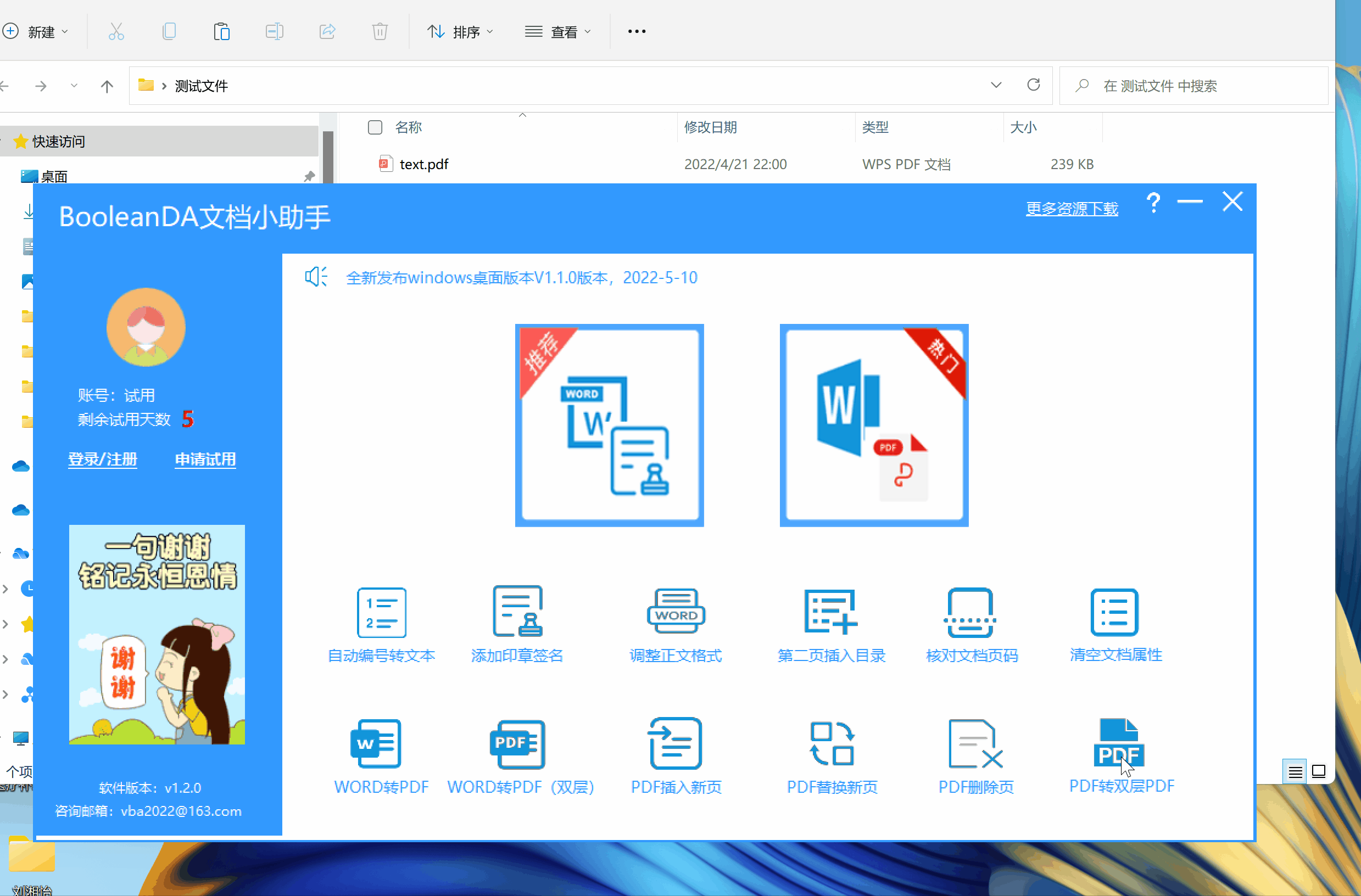Click the 登录/注册 link

coord(102,459)
